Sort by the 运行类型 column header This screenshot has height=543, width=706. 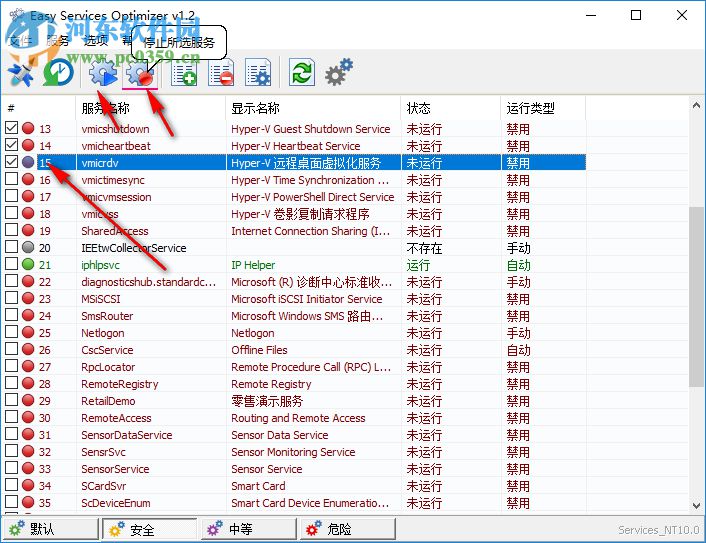tap(543, 108)
